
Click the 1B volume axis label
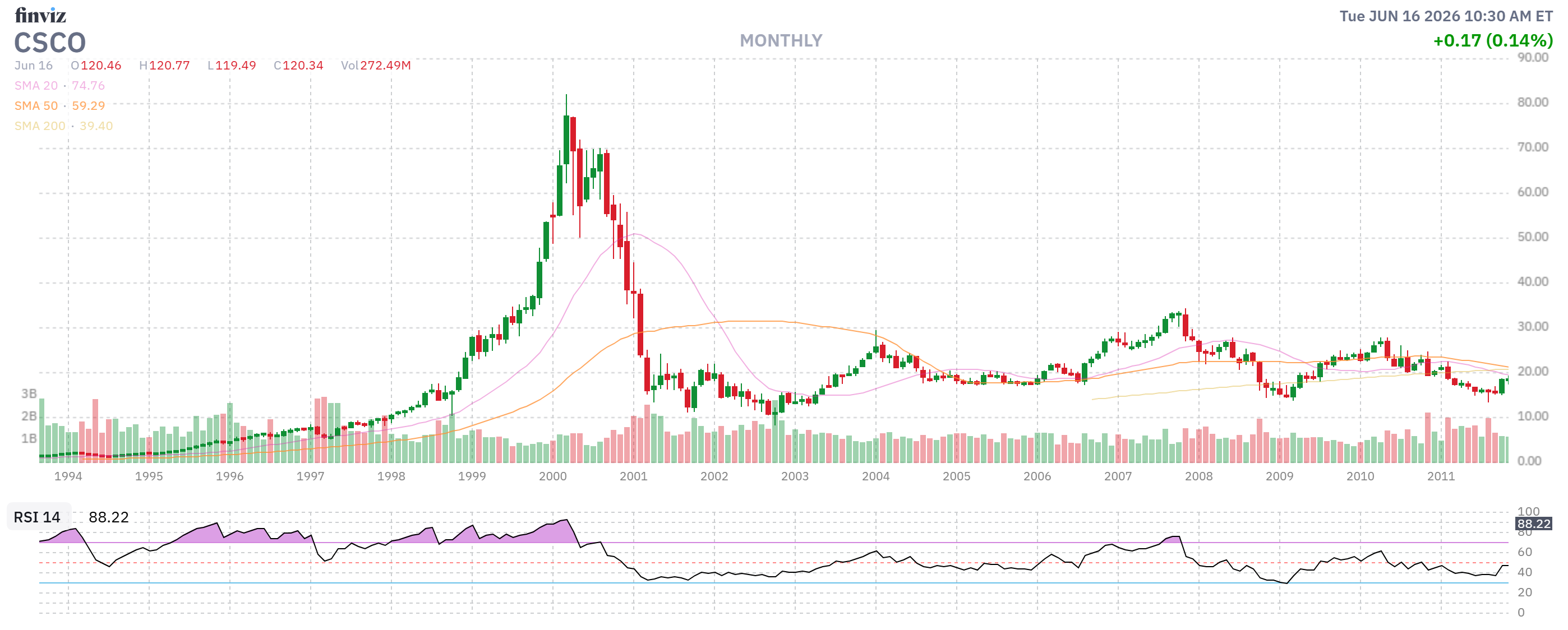[x=29, y=438]
